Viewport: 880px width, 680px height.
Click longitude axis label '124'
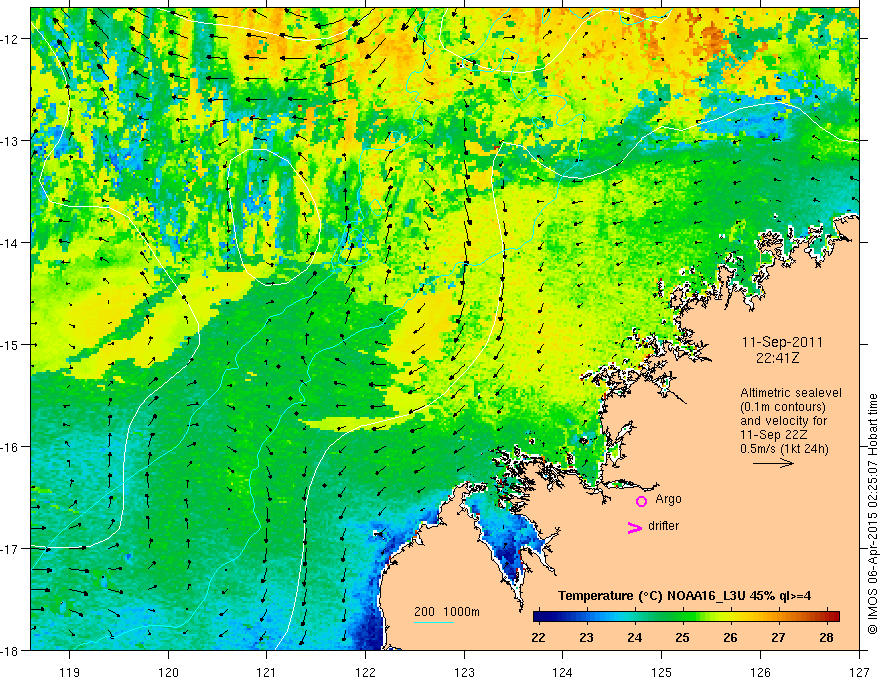pos(563,672)
